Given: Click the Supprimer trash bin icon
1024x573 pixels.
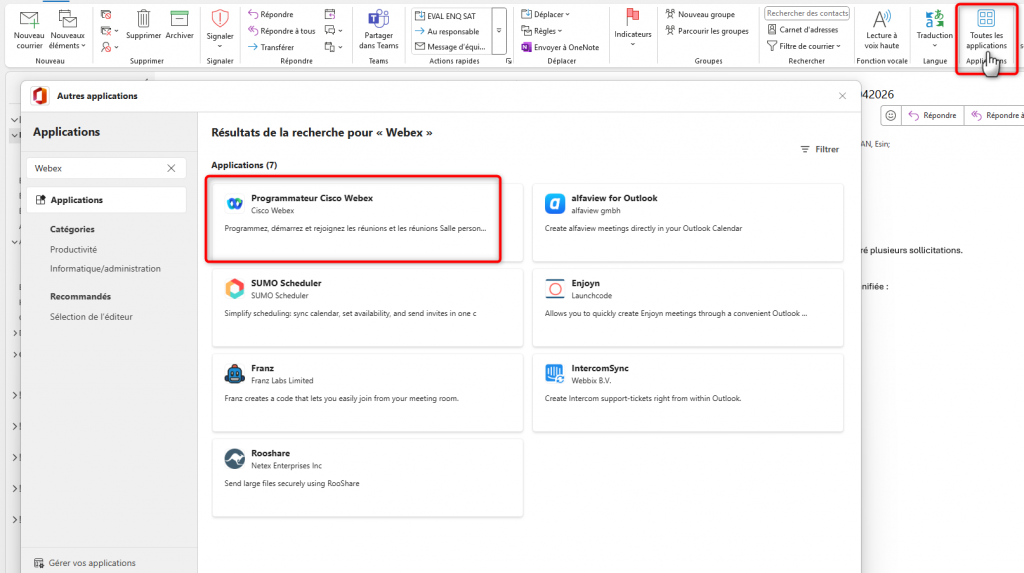Looking at the screenshot, I should [144, 19].
